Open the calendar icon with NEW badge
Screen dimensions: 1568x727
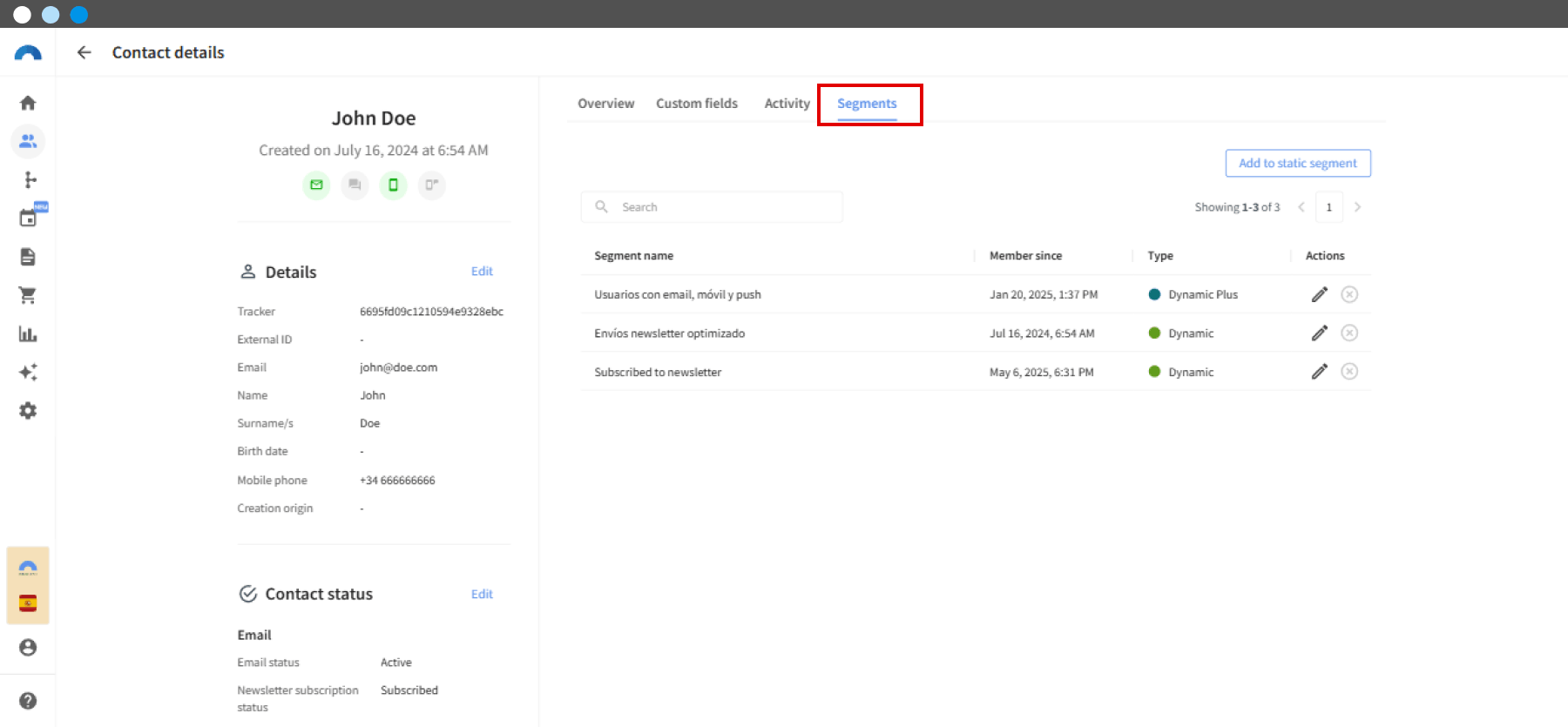(x=30, y=216)
